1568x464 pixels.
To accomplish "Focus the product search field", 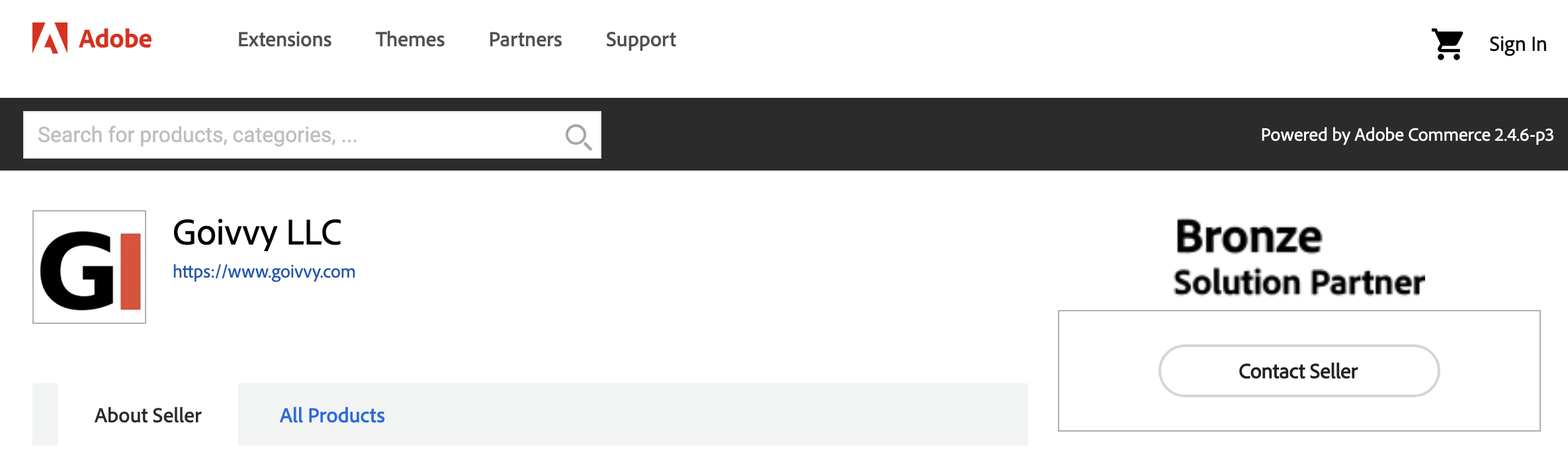I will (x=291, y=135).
